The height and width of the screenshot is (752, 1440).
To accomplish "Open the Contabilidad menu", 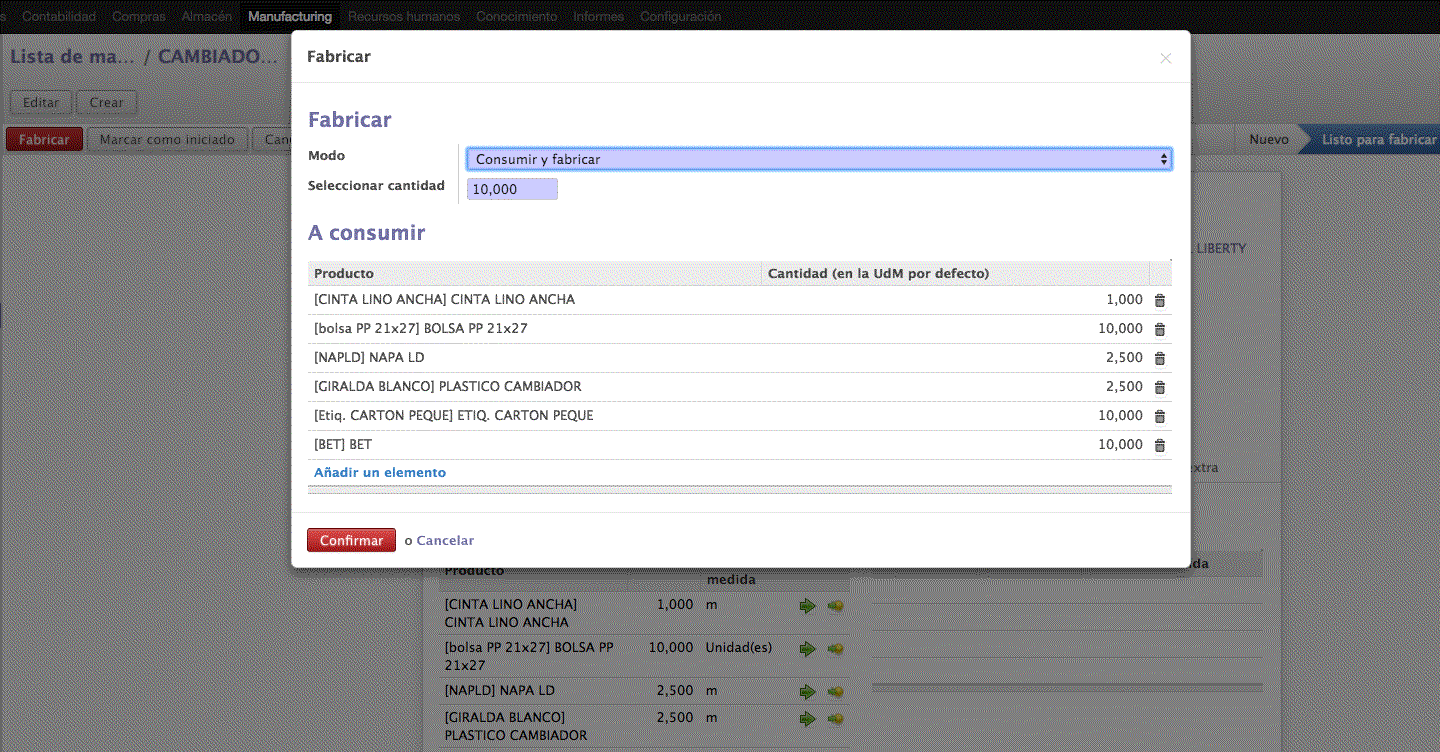I will coord(59,16).
